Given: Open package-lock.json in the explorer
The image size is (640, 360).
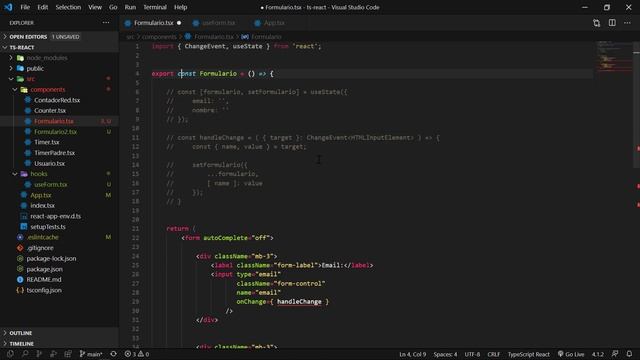Looking at the screenshot, I should click(51, 258).
